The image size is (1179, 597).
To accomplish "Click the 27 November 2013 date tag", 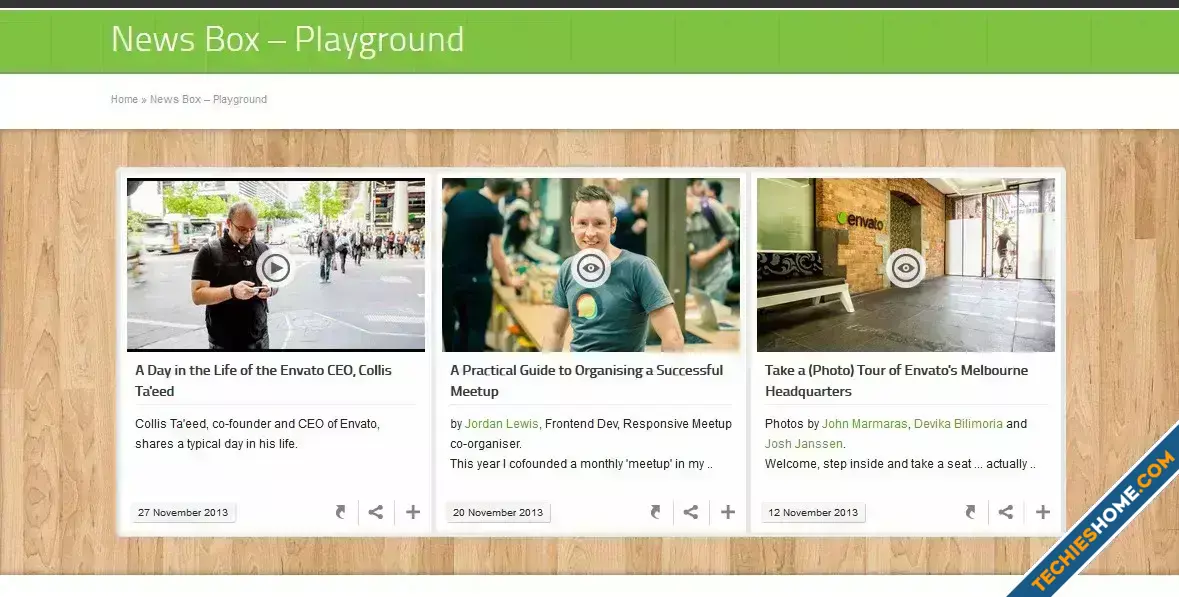I will (183, 513).
